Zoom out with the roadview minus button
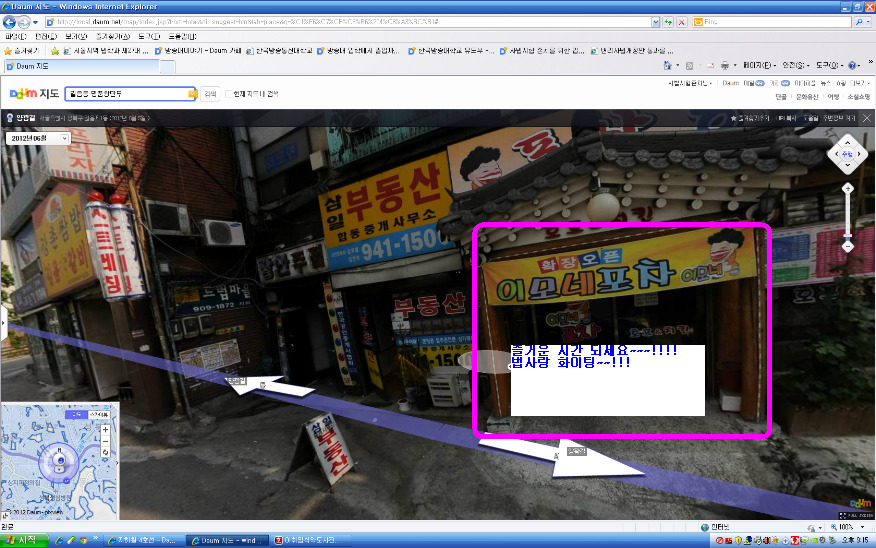 point(848,246)
